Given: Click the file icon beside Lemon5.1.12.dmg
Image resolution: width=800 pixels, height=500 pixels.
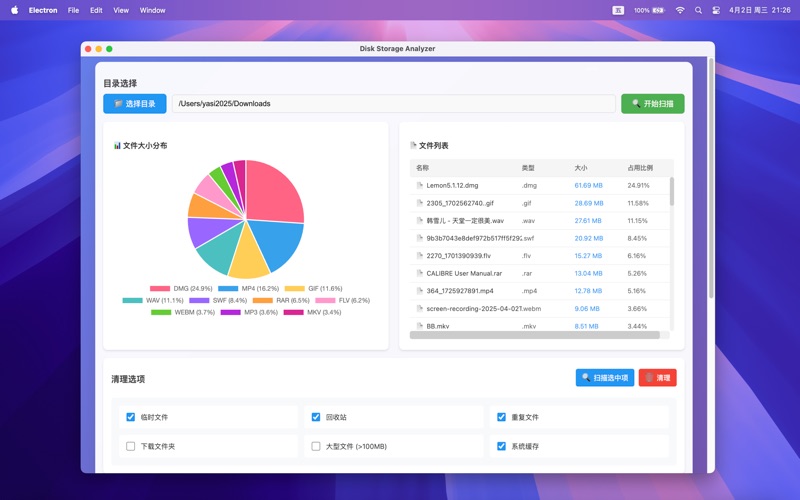Looking at the screenshot, I should tap(419, 185).
